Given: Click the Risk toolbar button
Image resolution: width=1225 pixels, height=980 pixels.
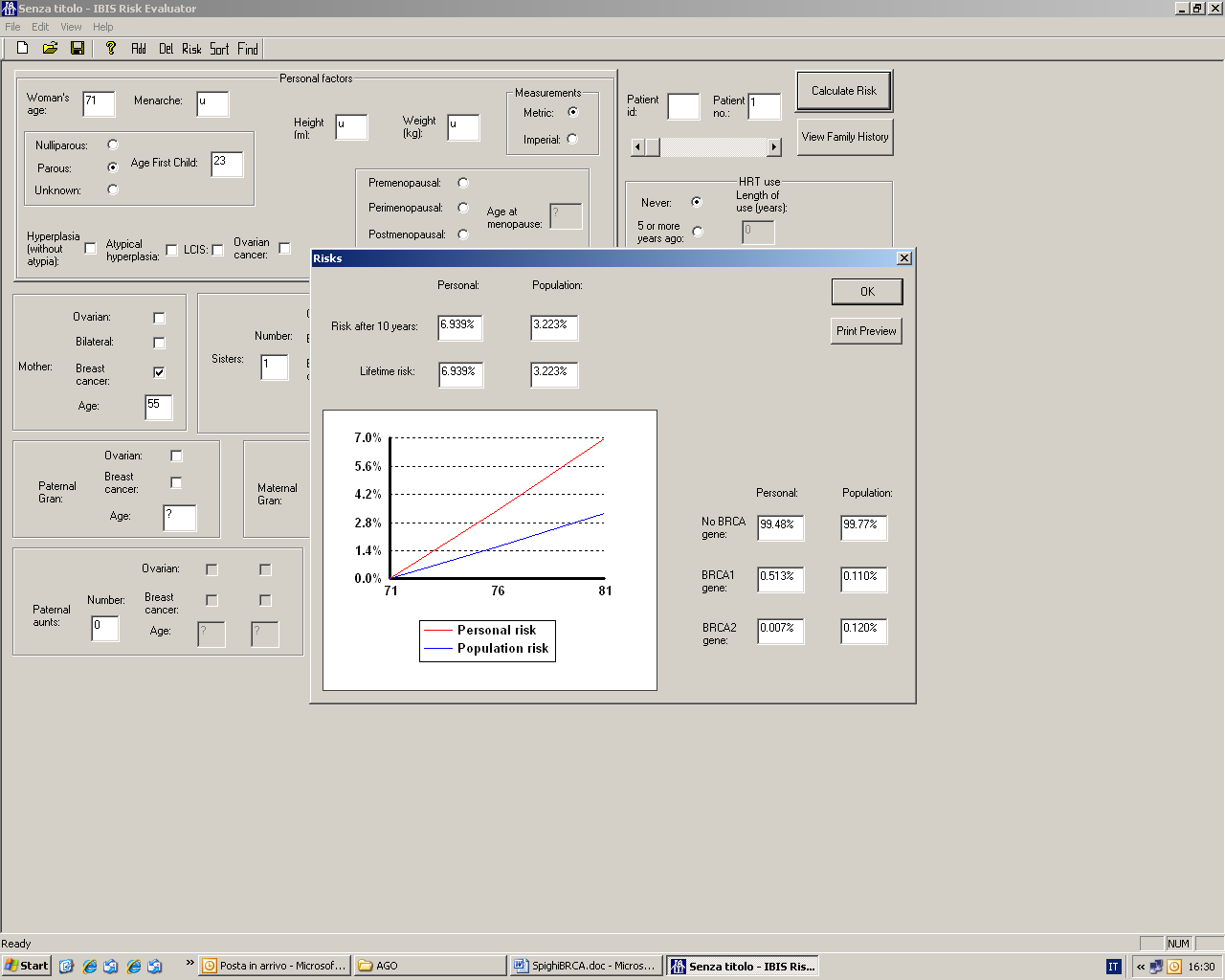Looking at the screenshot, I should pos(192,49).
